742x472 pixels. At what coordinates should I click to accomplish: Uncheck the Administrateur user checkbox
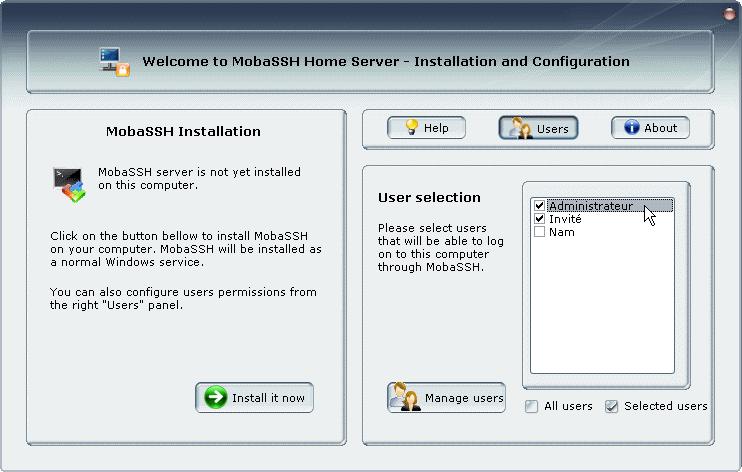(x=539, y=205)
